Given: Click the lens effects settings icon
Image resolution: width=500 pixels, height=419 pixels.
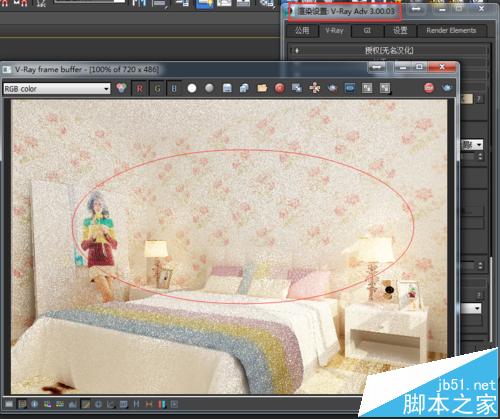Looking at the screenshot, I should click(x=162, y=404).
